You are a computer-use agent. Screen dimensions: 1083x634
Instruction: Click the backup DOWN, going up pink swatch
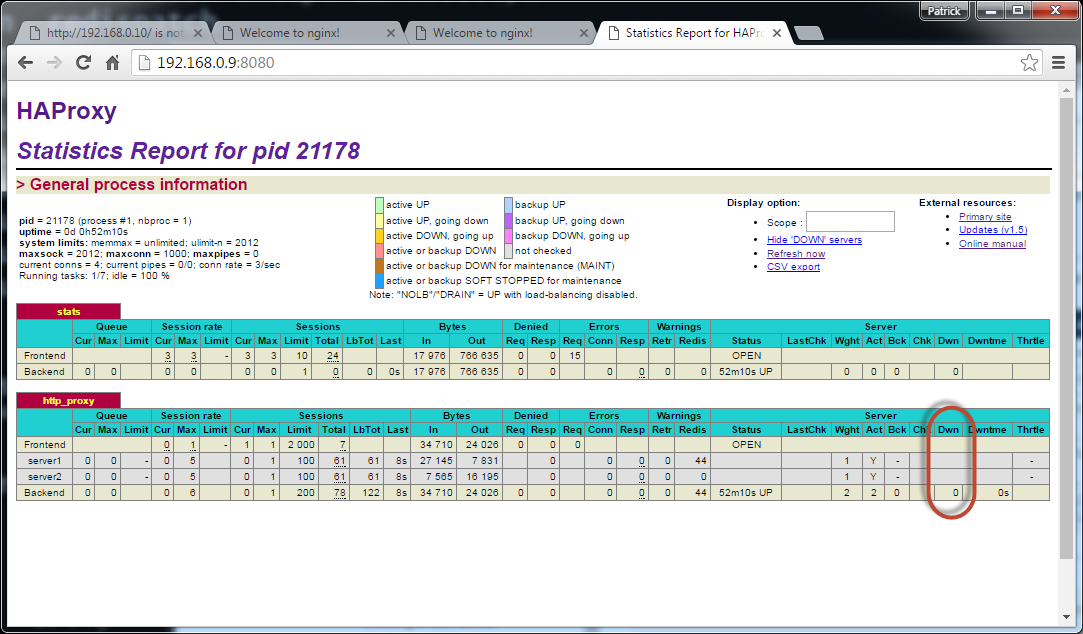point(508,236)
